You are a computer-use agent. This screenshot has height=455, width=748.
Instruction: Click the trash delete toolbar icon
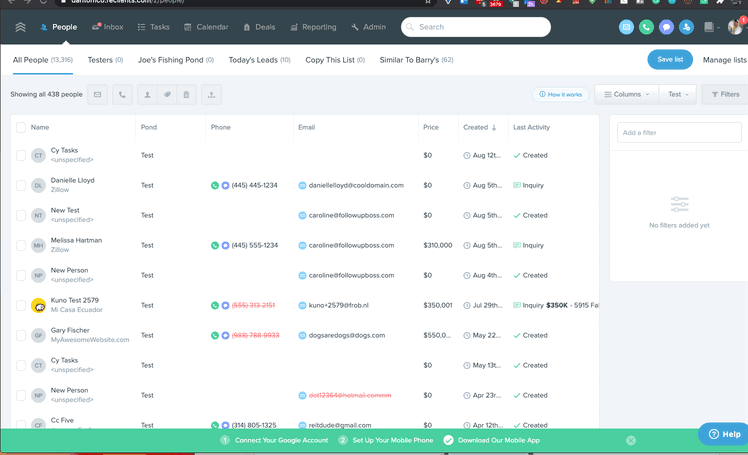(x=187, y=94)
